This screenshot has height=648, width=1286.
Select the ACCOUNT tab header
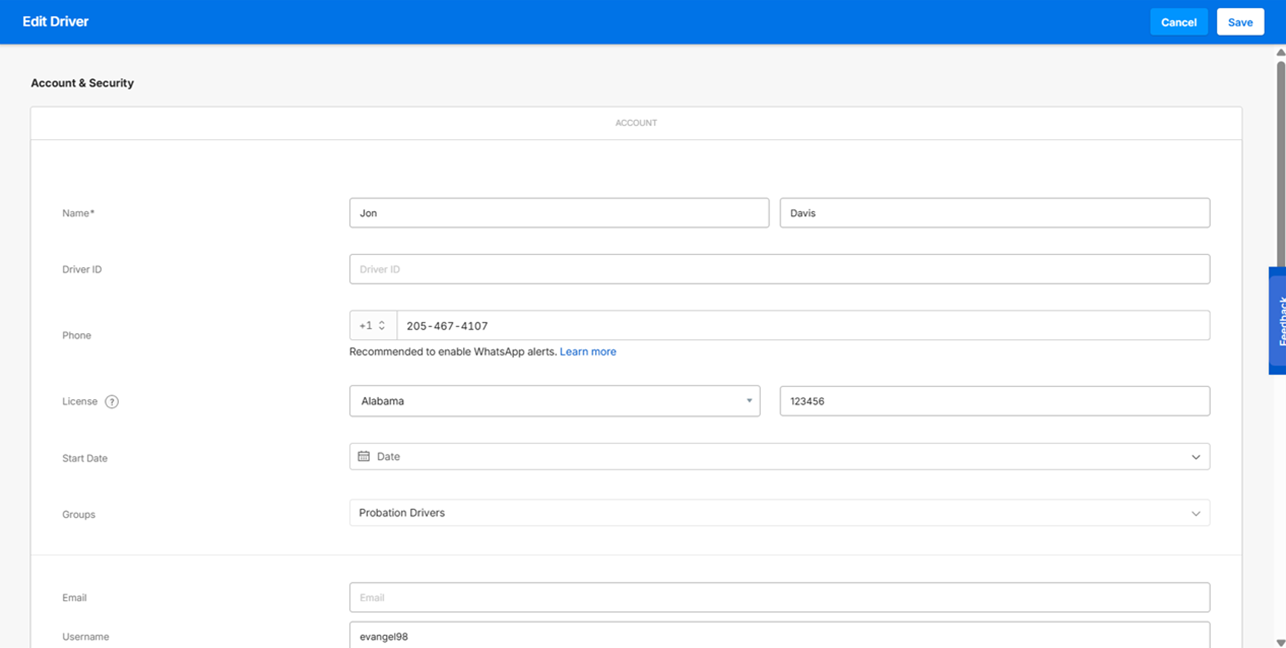click(636, 123)
